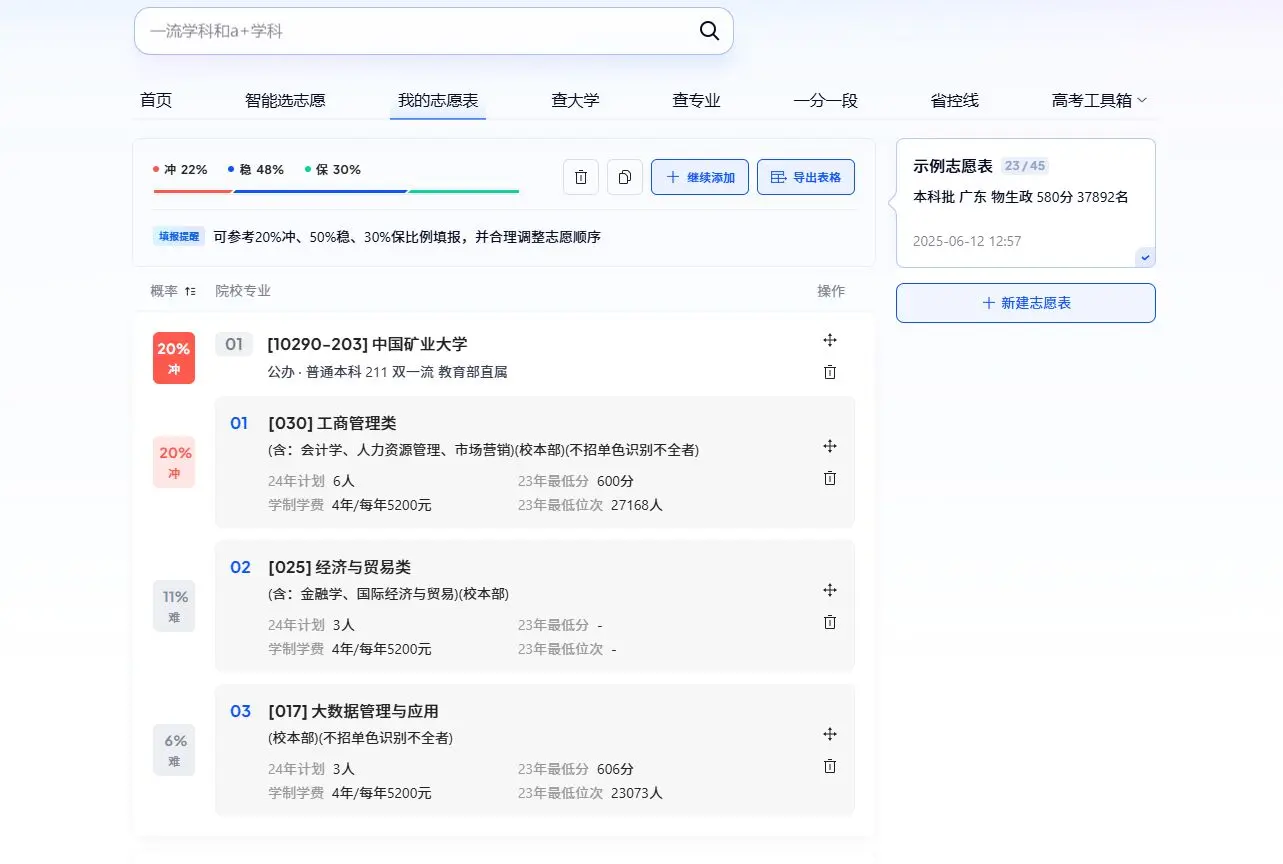Click the move handle for 中国矿业大学

[829, 340]
